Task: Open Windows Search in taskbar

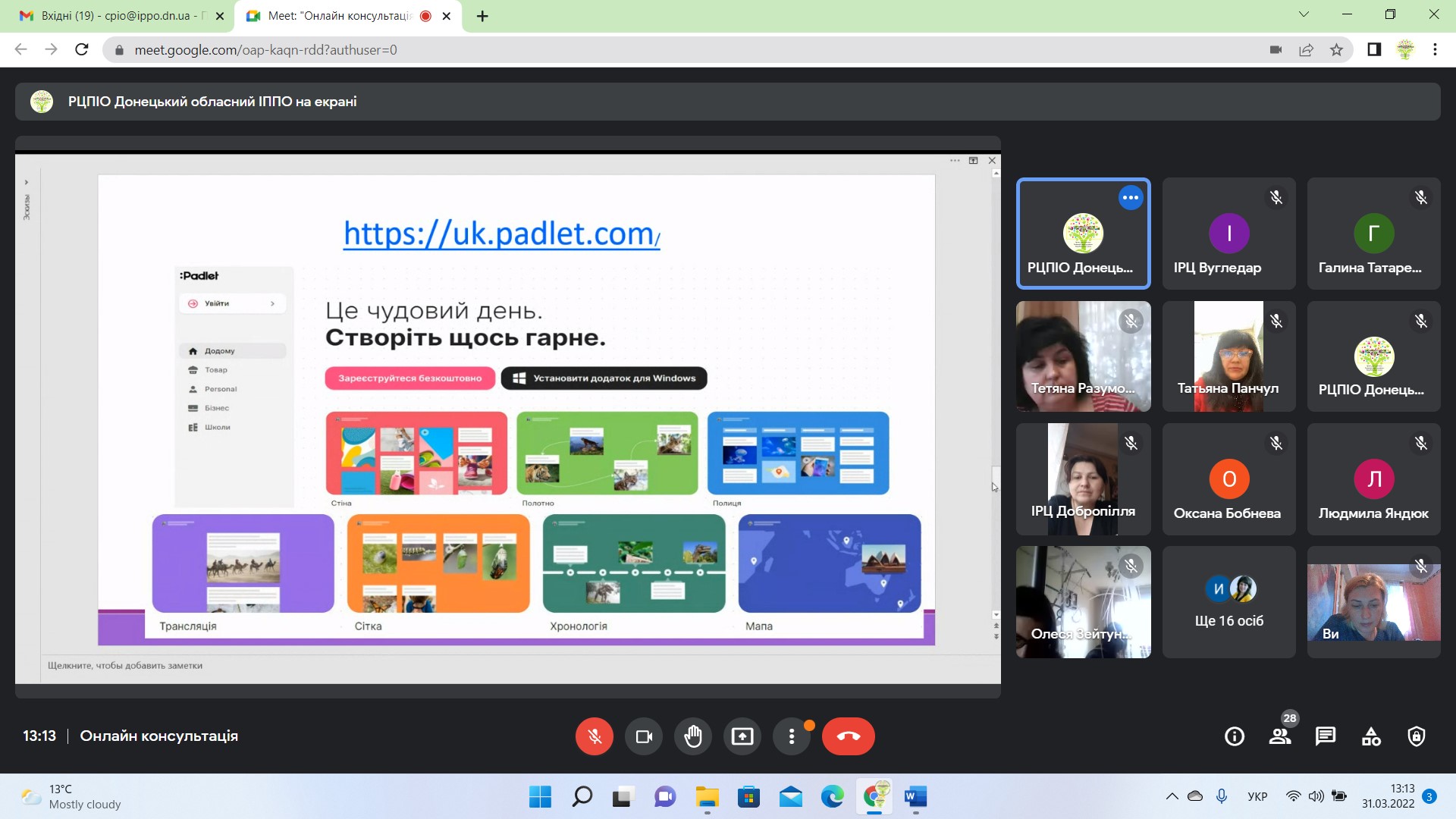Action: click(x=582, y=797)
